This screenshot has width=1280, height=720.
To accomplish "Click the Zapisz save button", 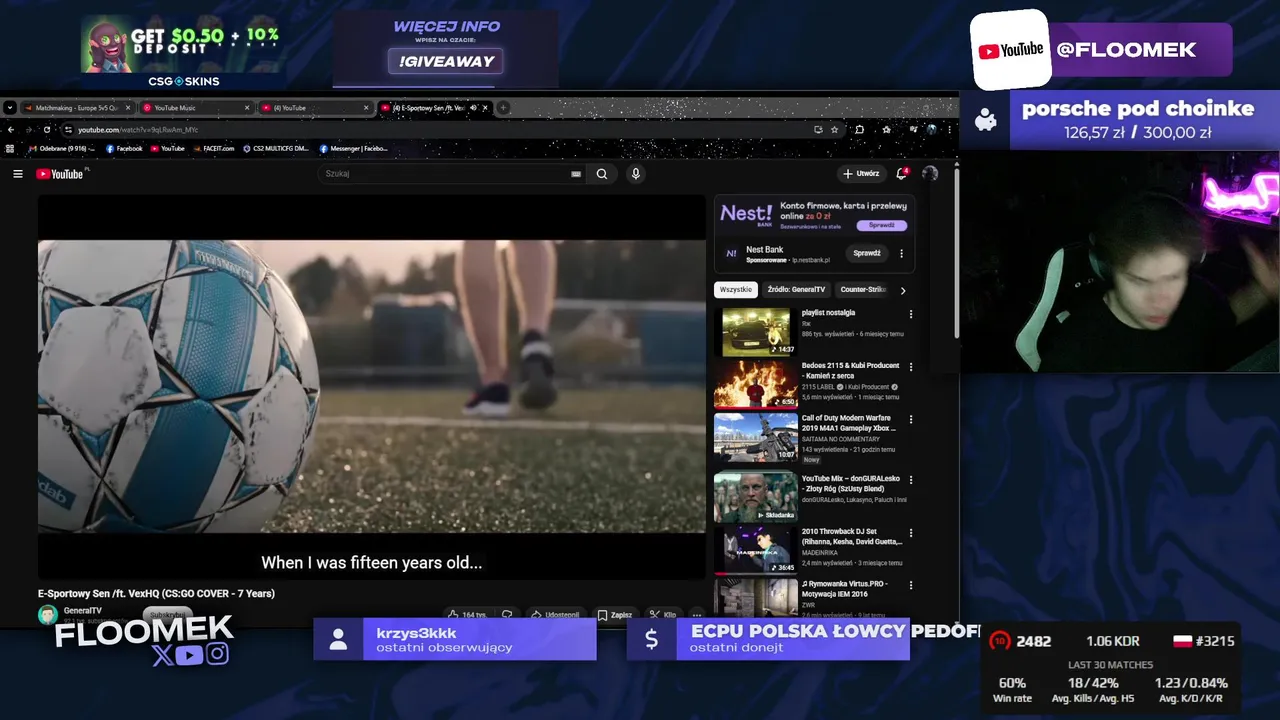I will [615, 615].
